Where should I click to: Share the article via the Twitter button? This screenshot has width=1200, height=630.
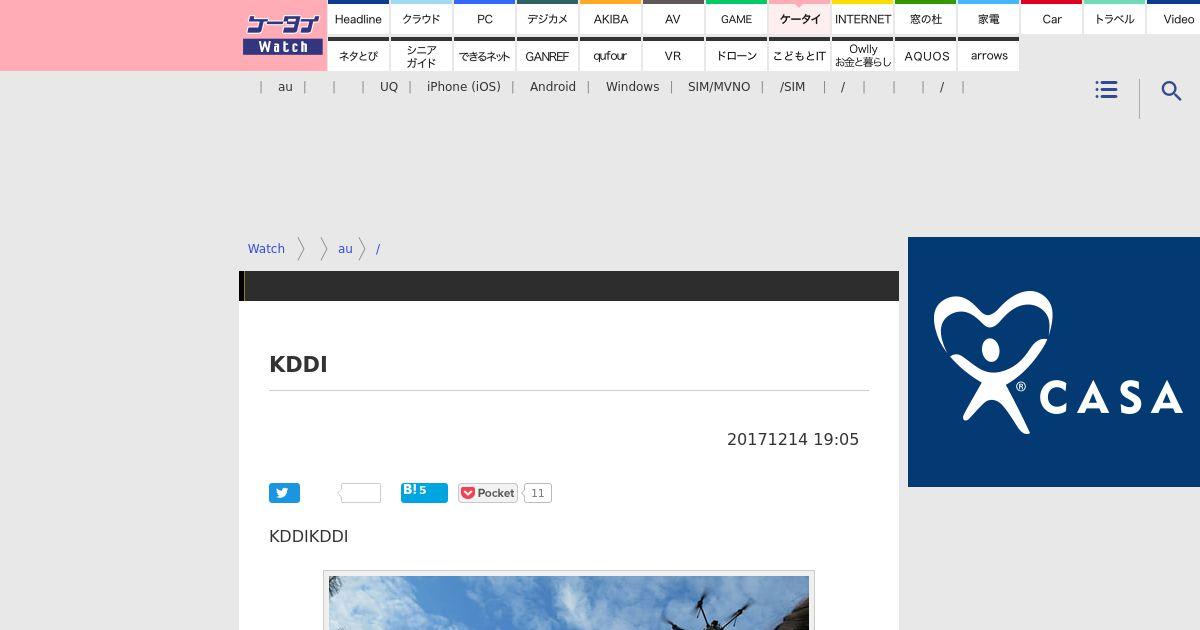[x=284, y=493]
